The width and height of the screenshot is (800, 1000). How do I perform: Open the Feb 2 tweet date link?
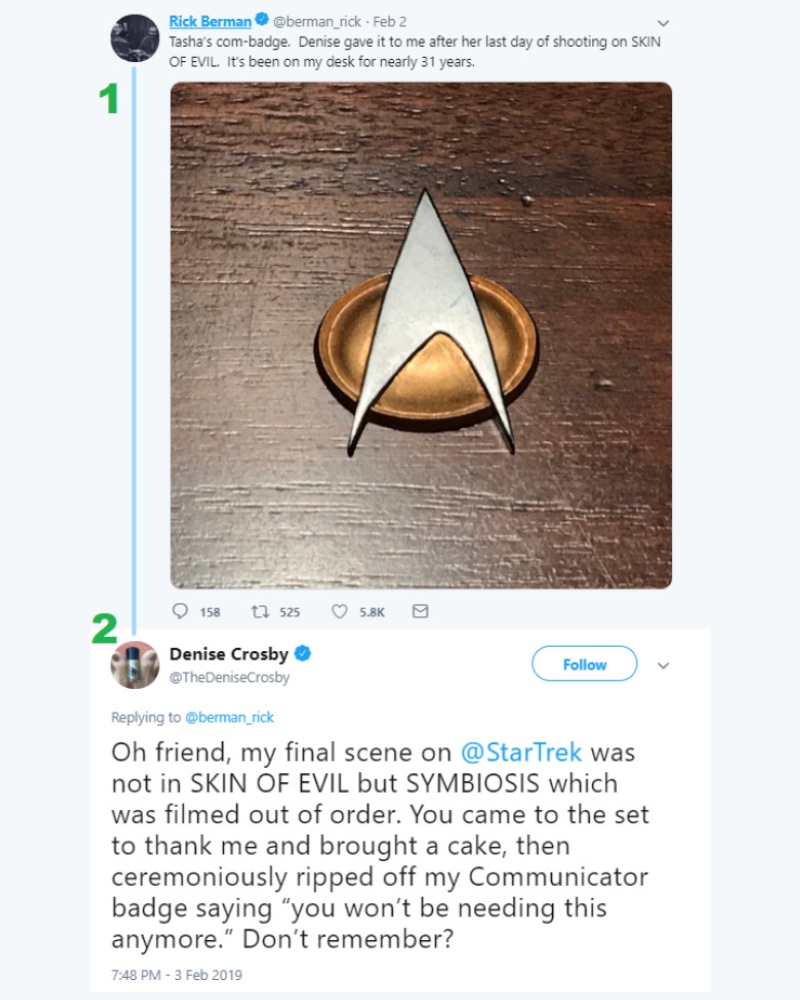tap(389, 22)
